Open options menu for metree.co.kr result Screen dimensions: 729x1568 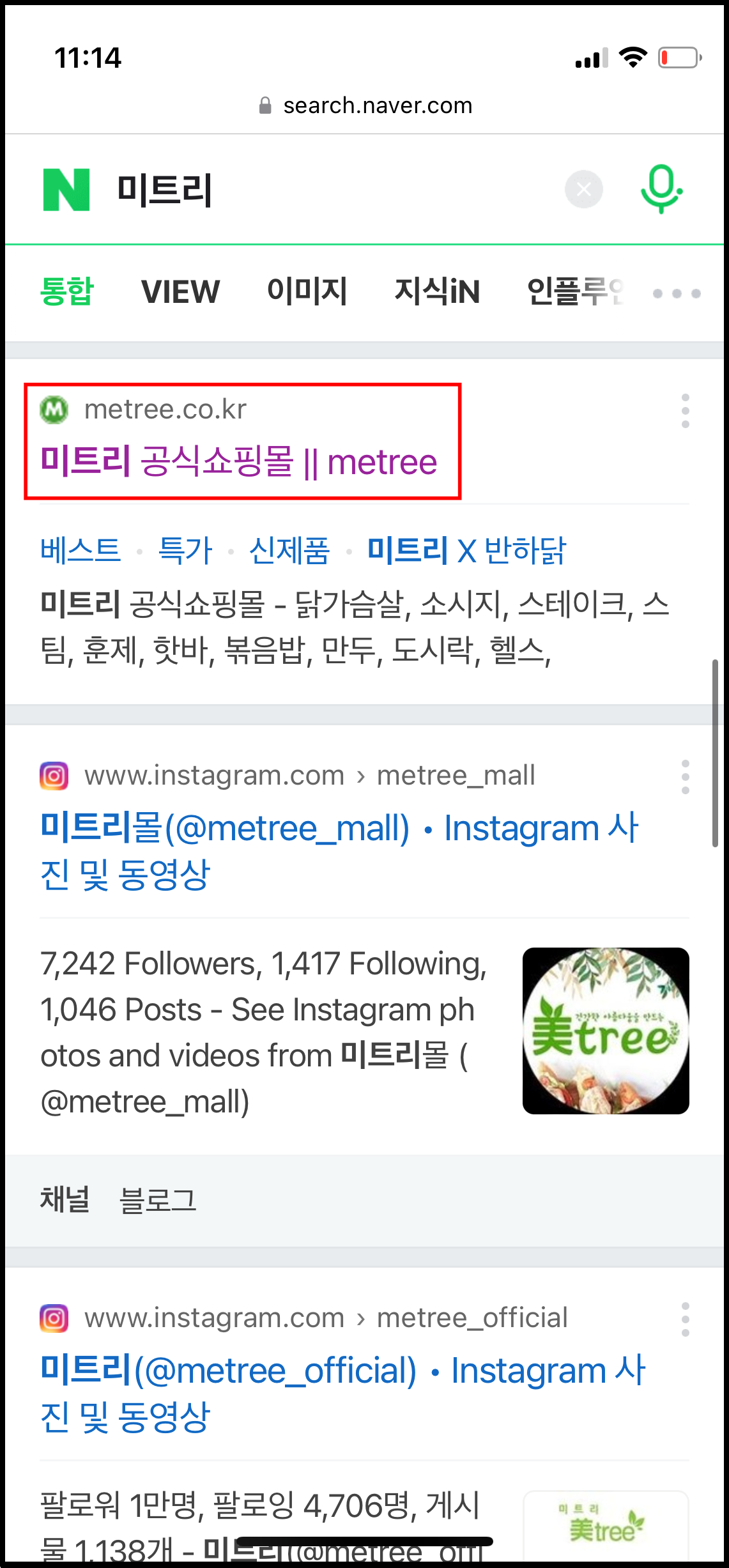tap(686, 410)
